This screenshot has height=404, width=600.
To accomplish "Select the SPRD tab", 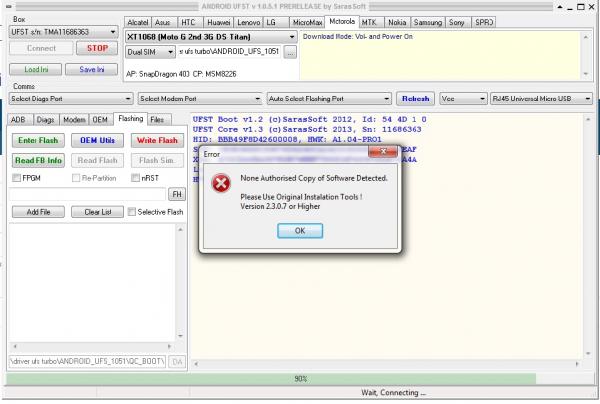I will coord(484,23).
